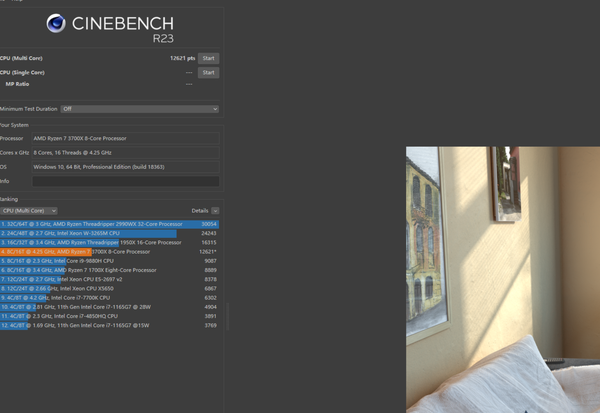The image size is (600, 413).
Task: Select the Ryzen 7 1700X ranking row
Action: point(109,270)
